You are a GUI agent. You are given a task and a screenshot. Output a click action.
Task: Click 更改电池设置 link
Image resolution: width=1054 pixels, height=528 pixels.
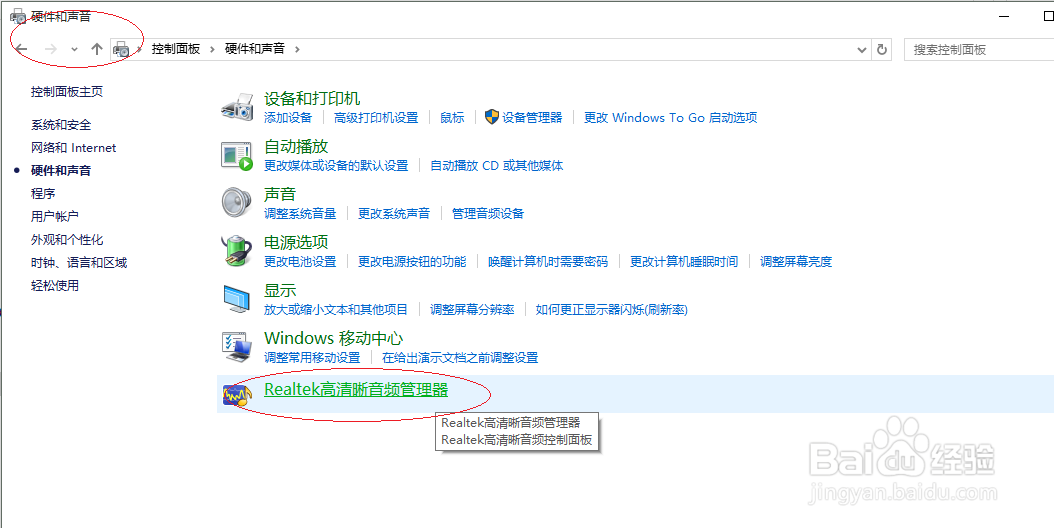point(300,262)
